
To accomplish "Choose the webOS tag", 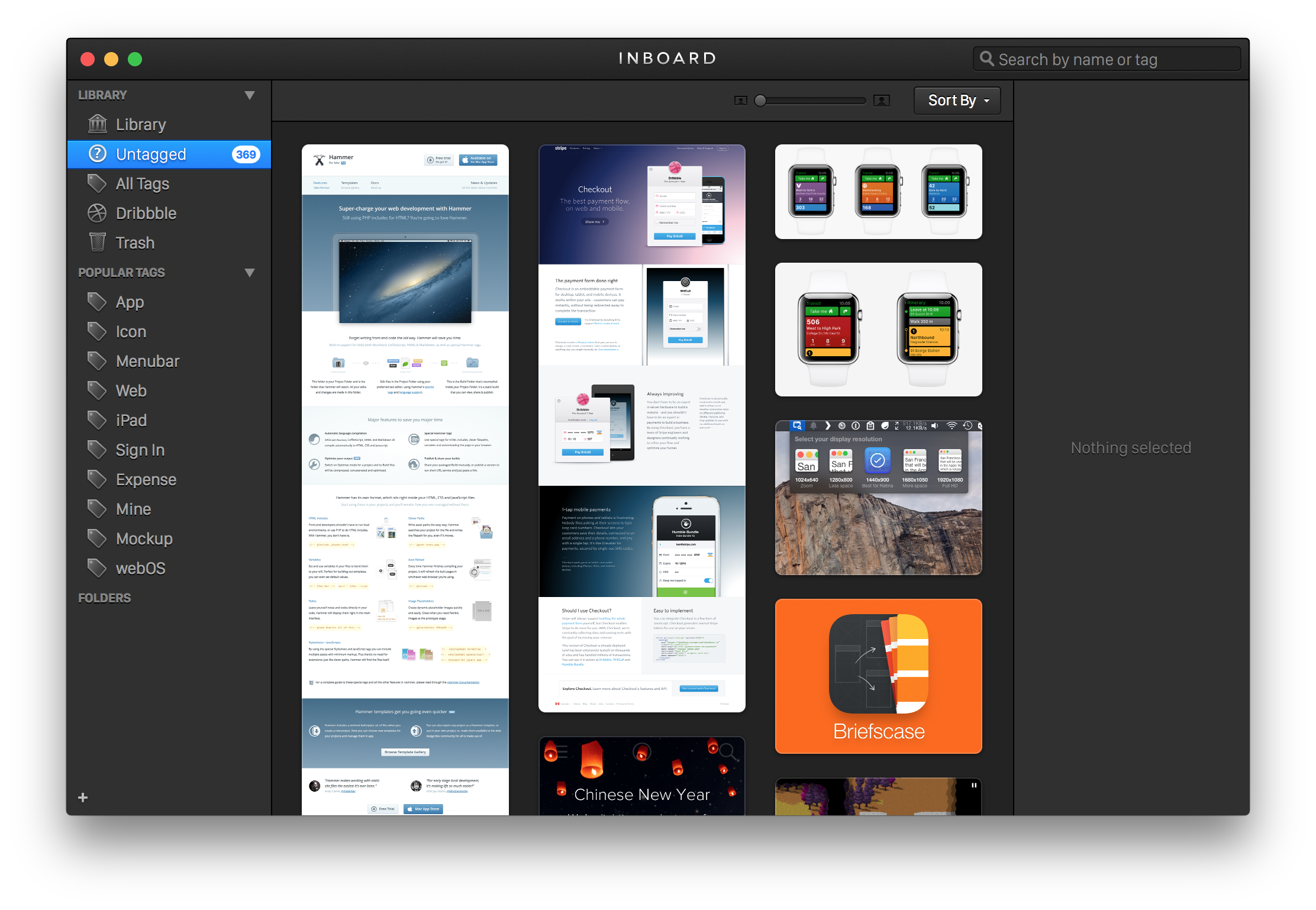I will (140, 568).
